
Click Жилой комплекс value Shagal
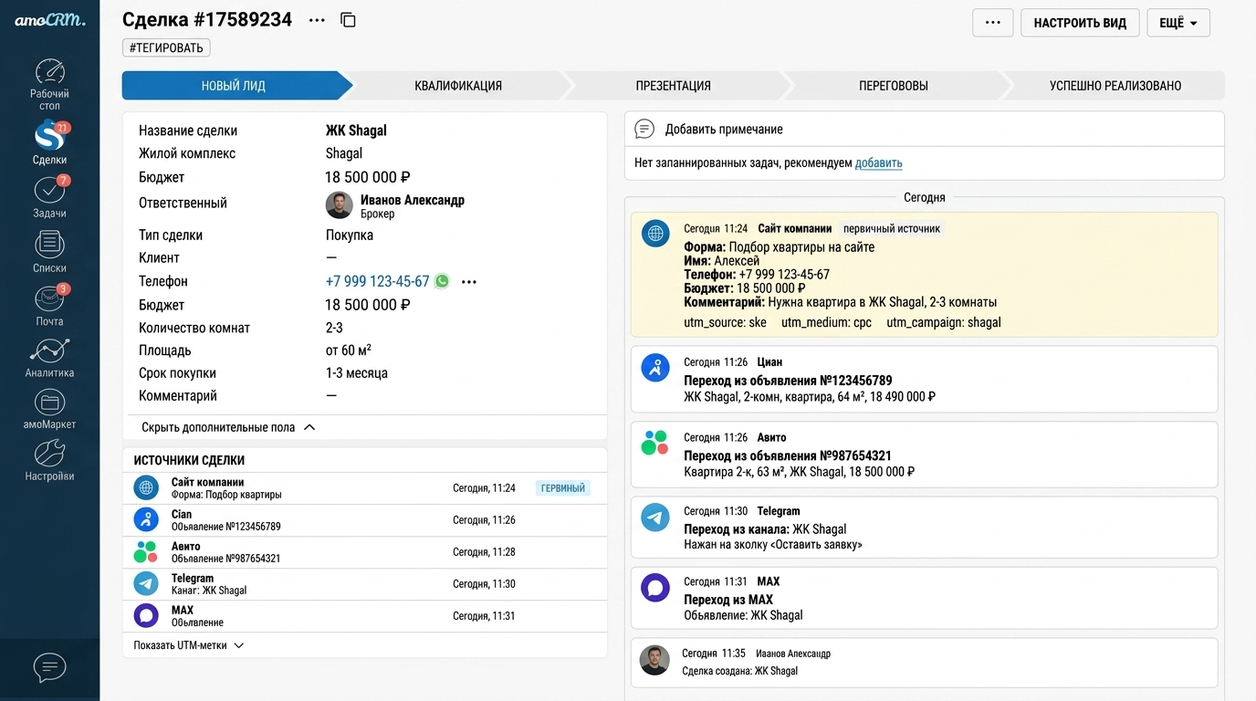(344, 154)
